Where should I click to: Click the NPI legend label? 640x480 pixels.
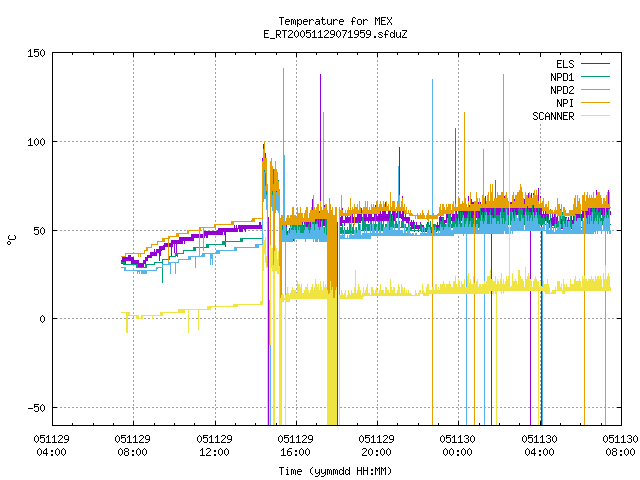tap(565, 103)
